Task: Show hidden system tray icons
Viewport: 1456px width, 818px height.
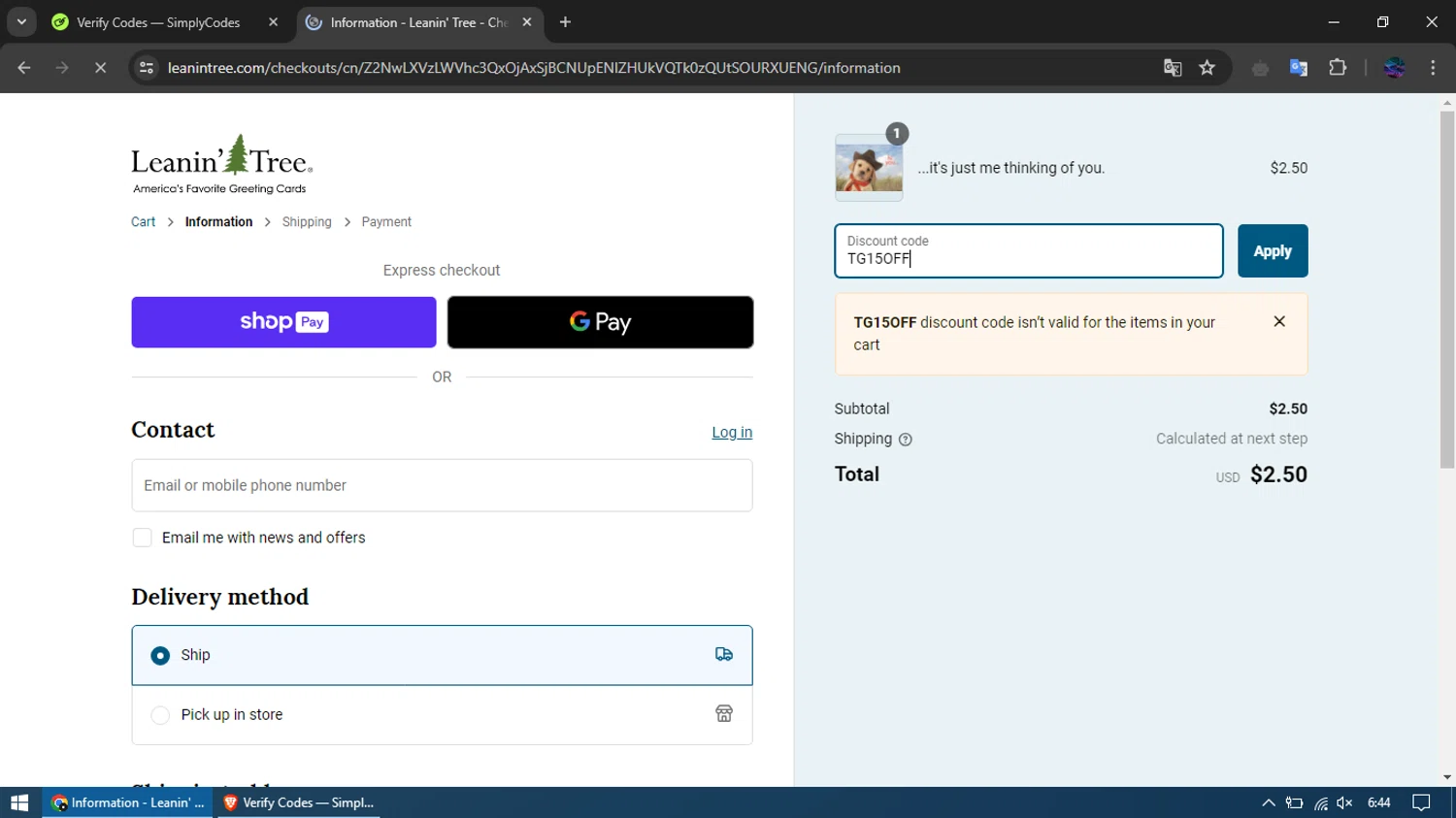Action: [x=1269, y=802]
